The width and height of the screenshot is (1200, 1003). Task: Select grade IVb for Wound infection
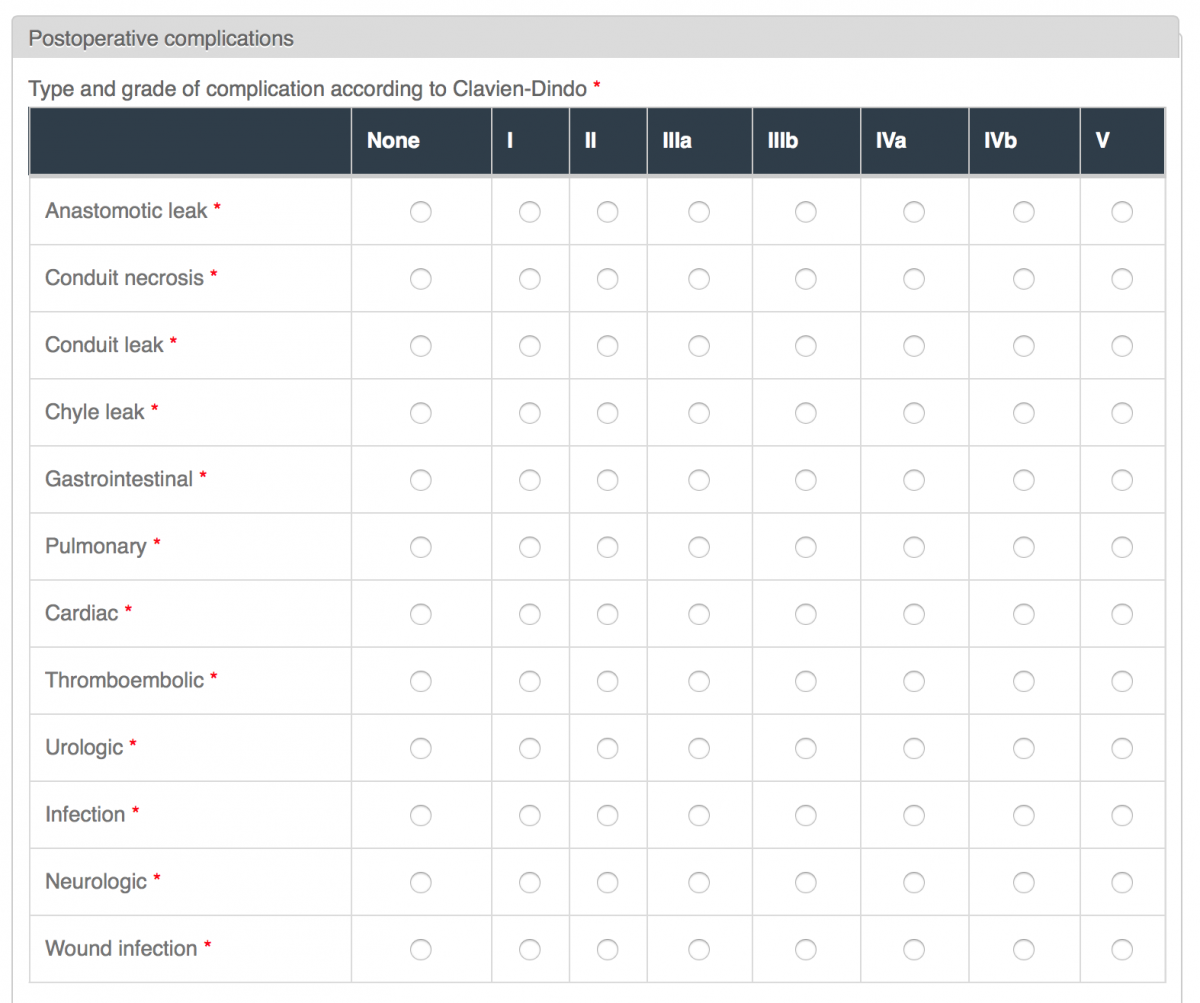tap(1023, 949)
